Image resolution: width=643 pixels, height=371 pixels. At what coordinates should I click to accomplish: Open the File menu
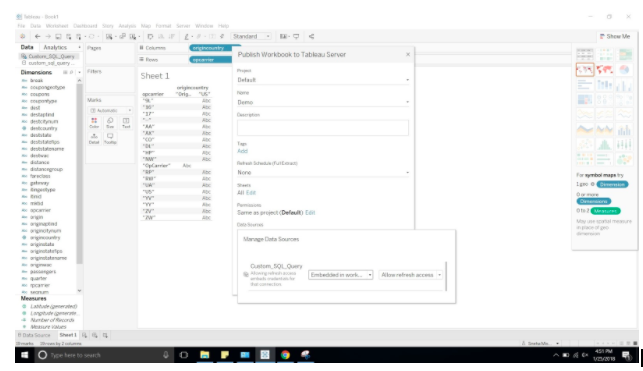(21, 26)
